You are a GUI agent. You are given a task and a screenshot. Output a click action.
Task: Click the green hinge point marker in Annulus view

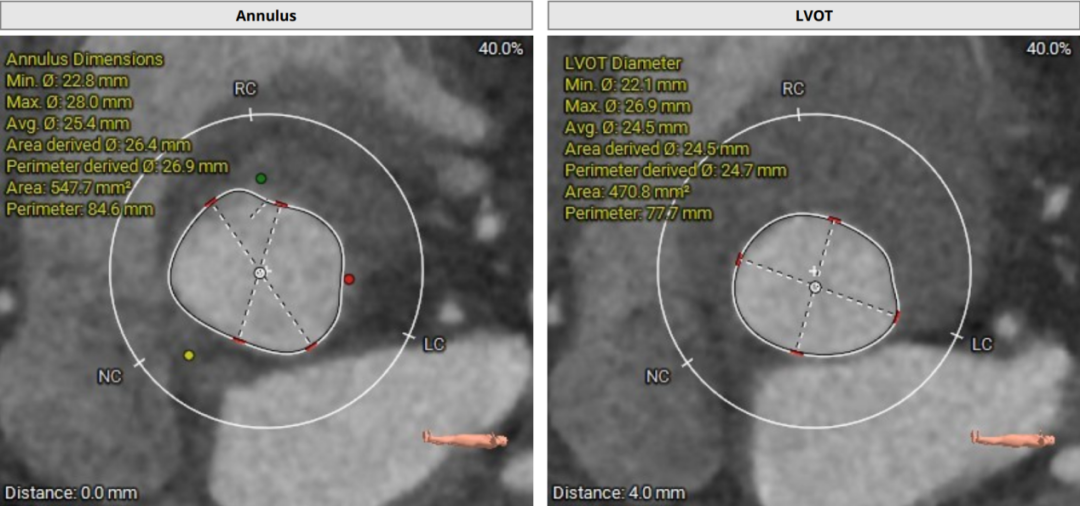coord(261,178)
